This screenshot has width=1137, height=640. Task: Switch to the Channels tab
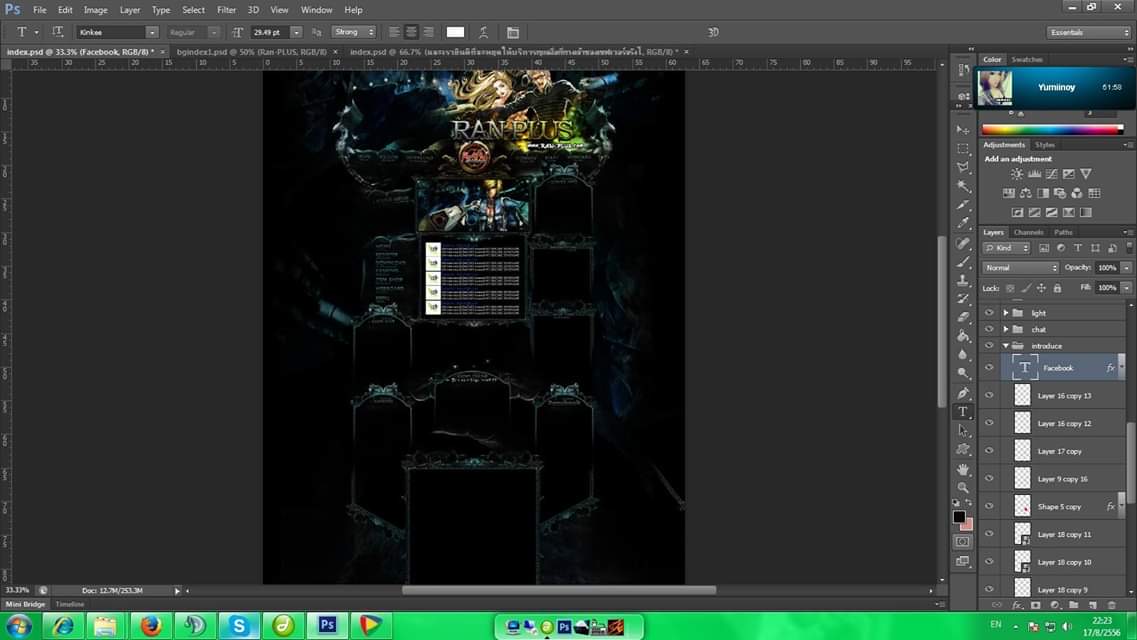click(1028, 232)
